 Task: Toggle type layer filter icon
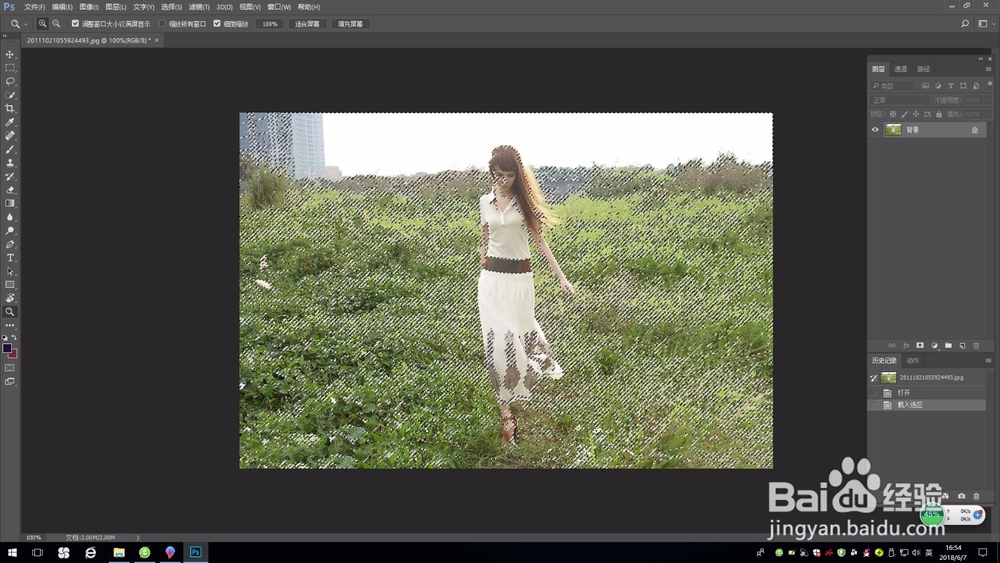(951, 85)
